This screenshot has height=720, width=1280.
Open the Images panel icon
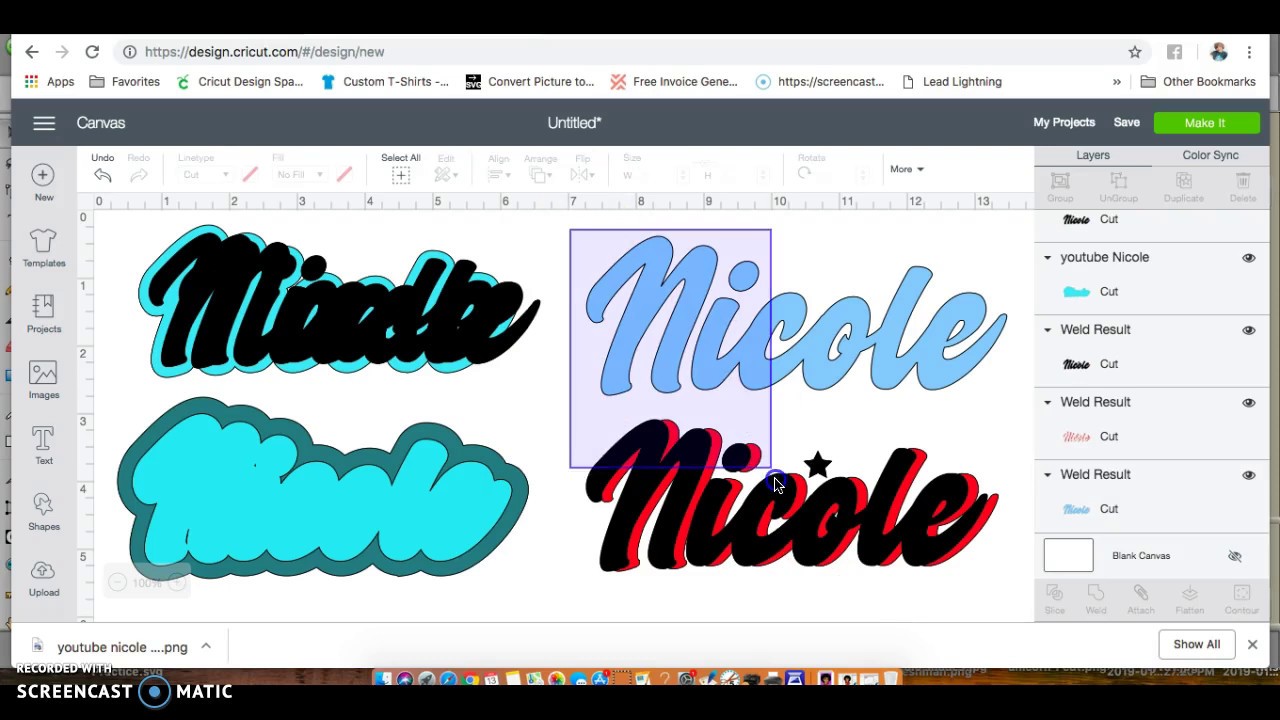click(43, 373)
